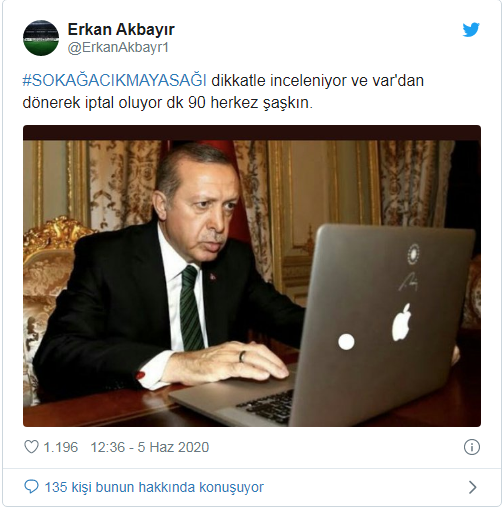
Task: Like the tweet with the heart icon
Action: click(32, 447)
